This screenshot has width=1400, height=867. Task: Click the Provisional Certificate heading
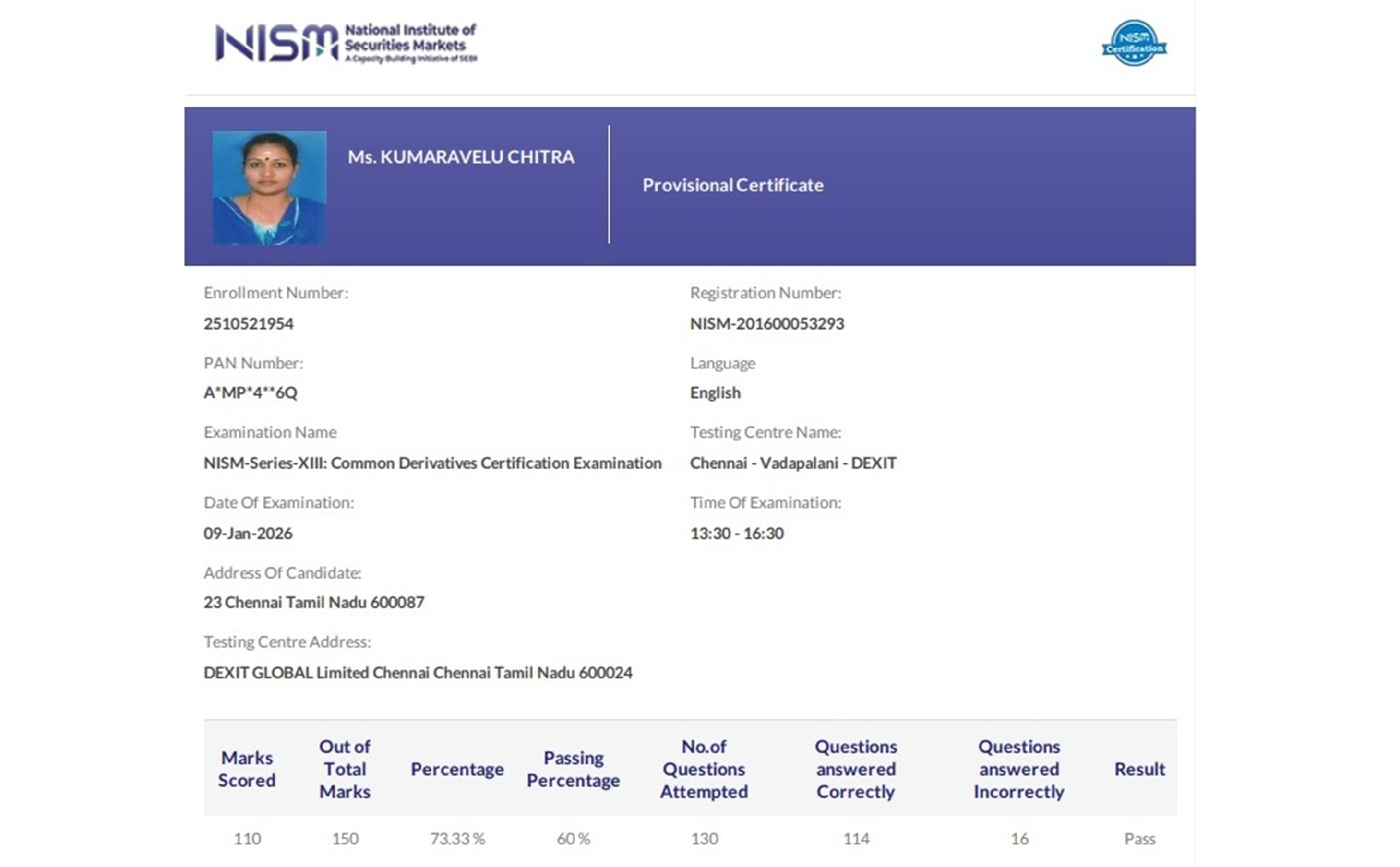click(732, 185)
